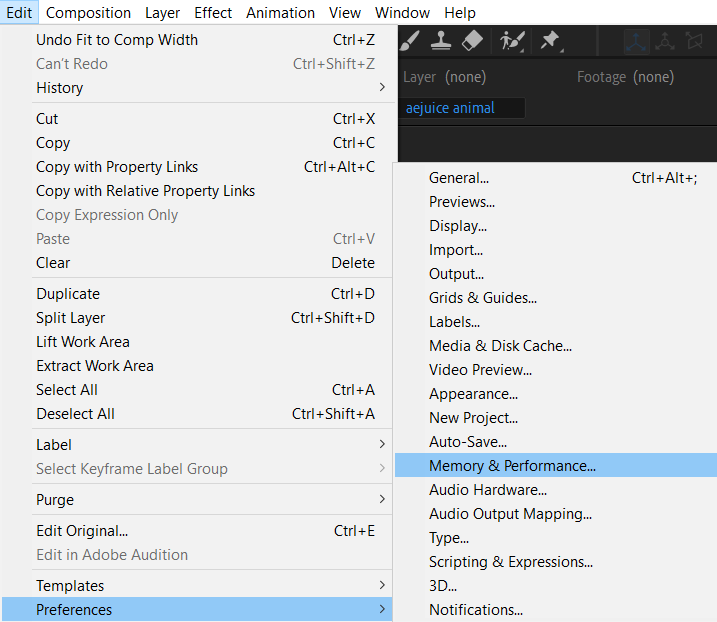The height and width of the screenshot is (622, 717).
Task: Click the aejuice animal tab
Action: [450, 108]
